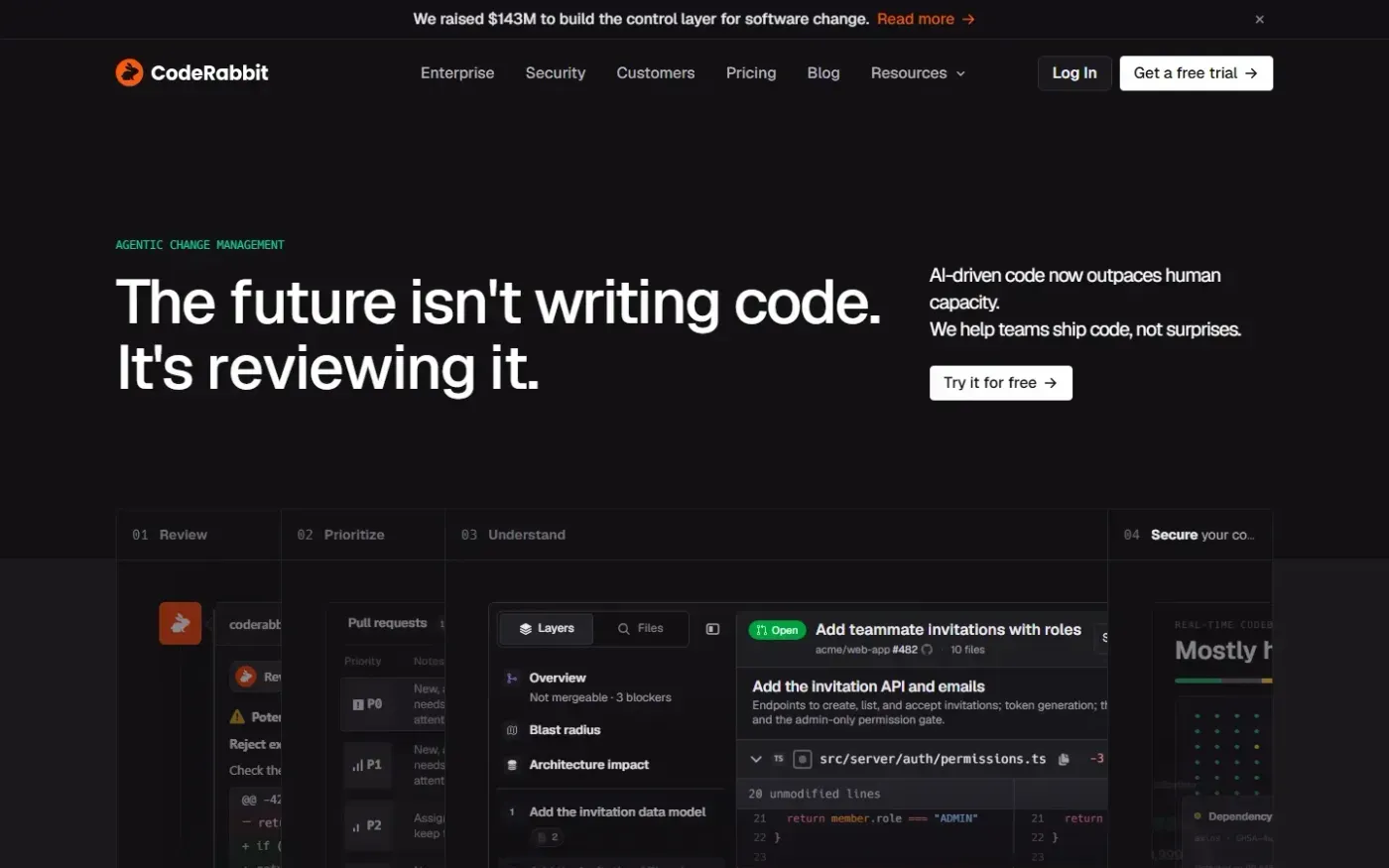Open the Customers page

click(x=656, y=72)
